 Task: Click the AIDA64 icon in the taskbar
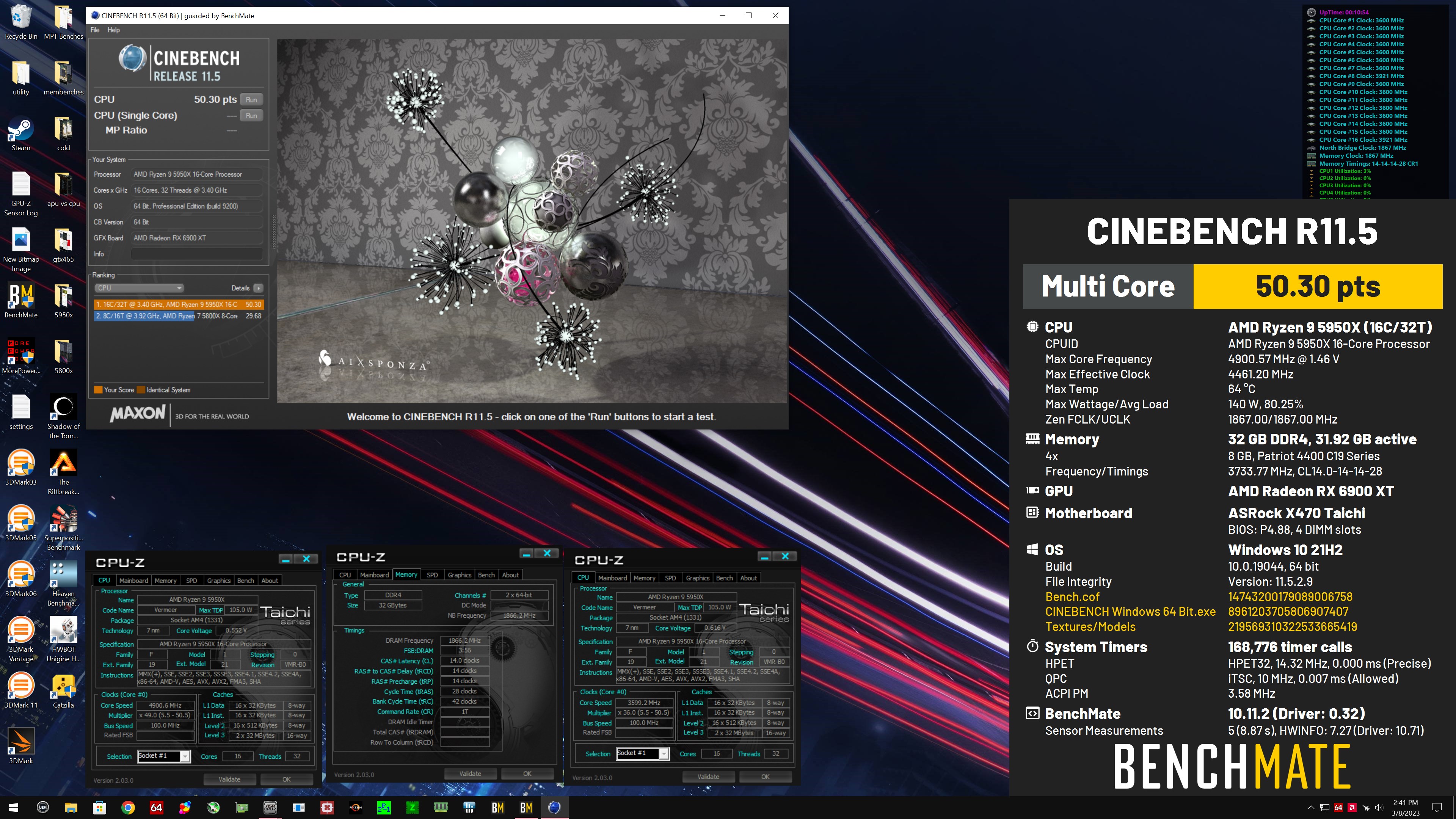[x=157, y=808]
